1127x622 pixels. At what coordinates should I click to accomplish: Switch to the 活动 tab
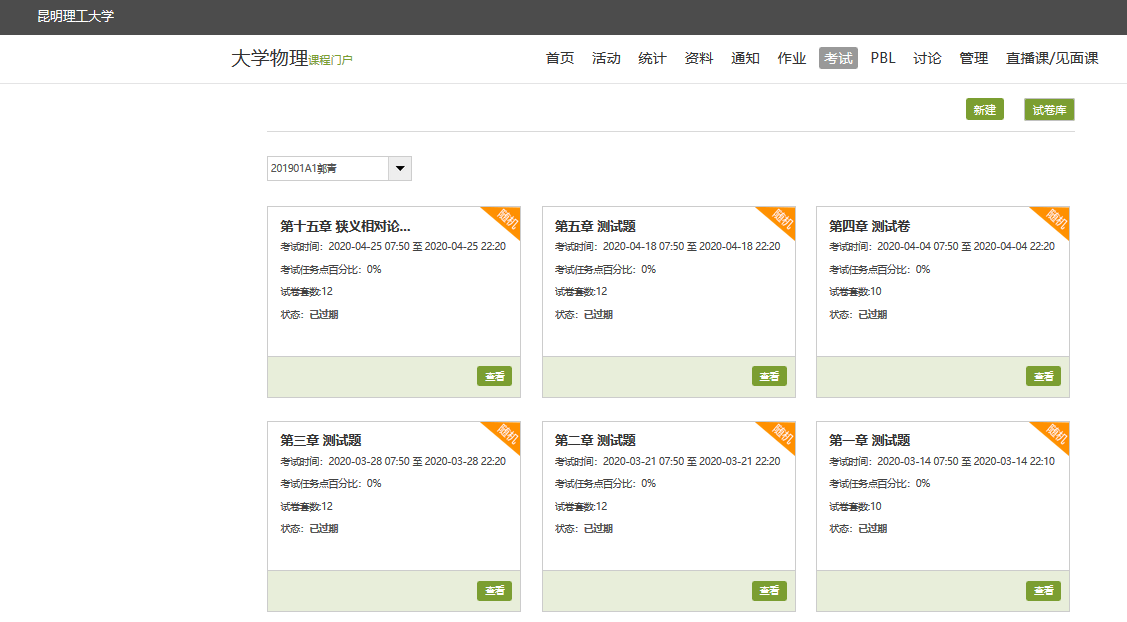point(606,58)
